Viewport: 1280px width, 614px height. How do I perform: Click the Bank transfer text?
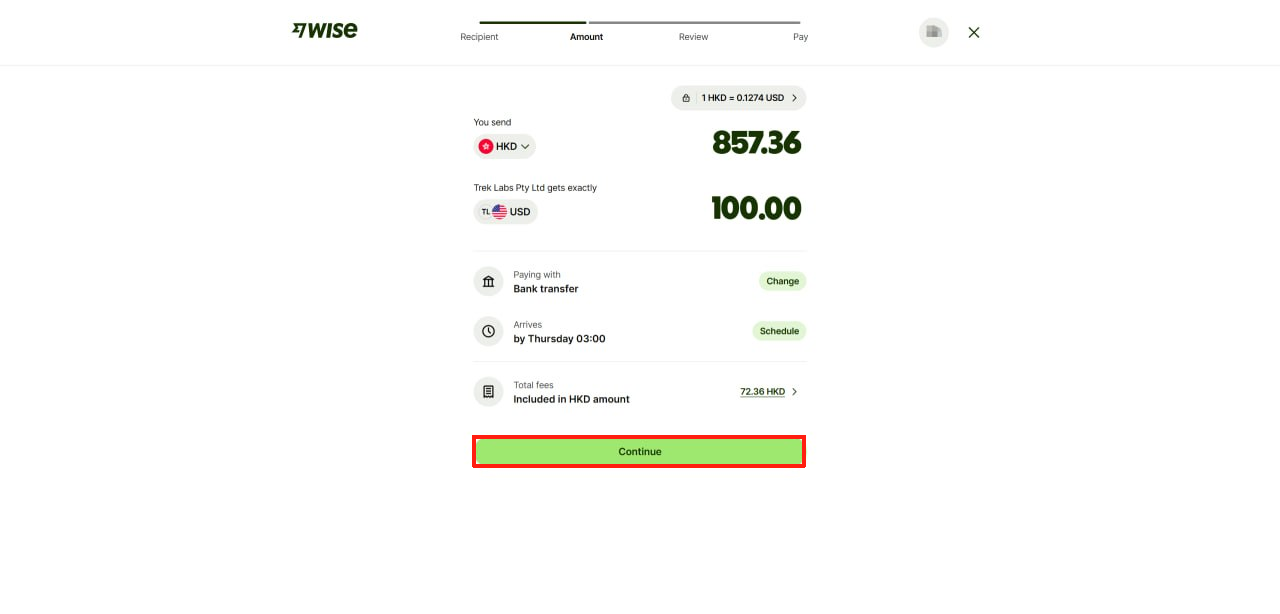tap(546, 289)
